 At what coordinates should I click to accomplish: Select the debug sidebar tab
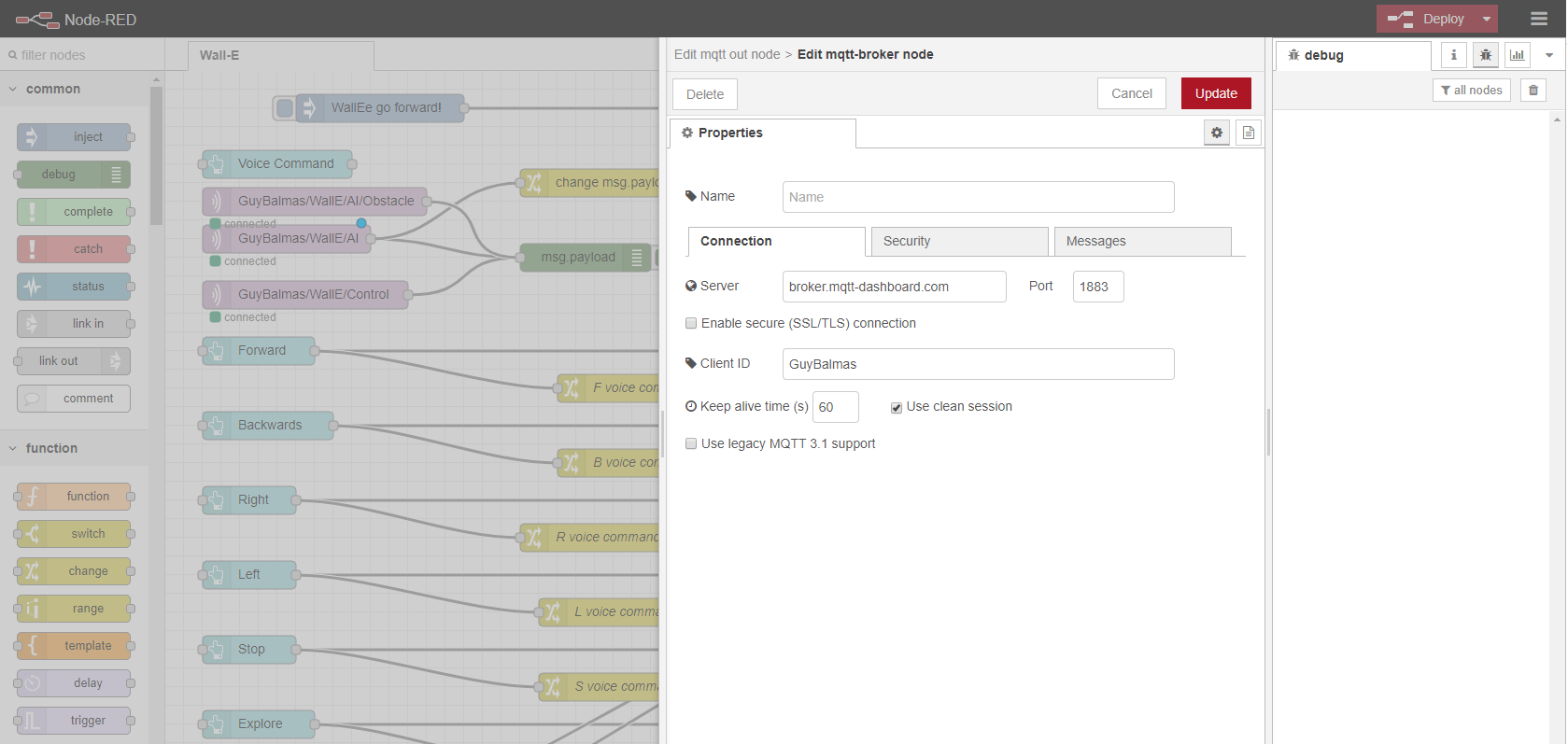1353,55
